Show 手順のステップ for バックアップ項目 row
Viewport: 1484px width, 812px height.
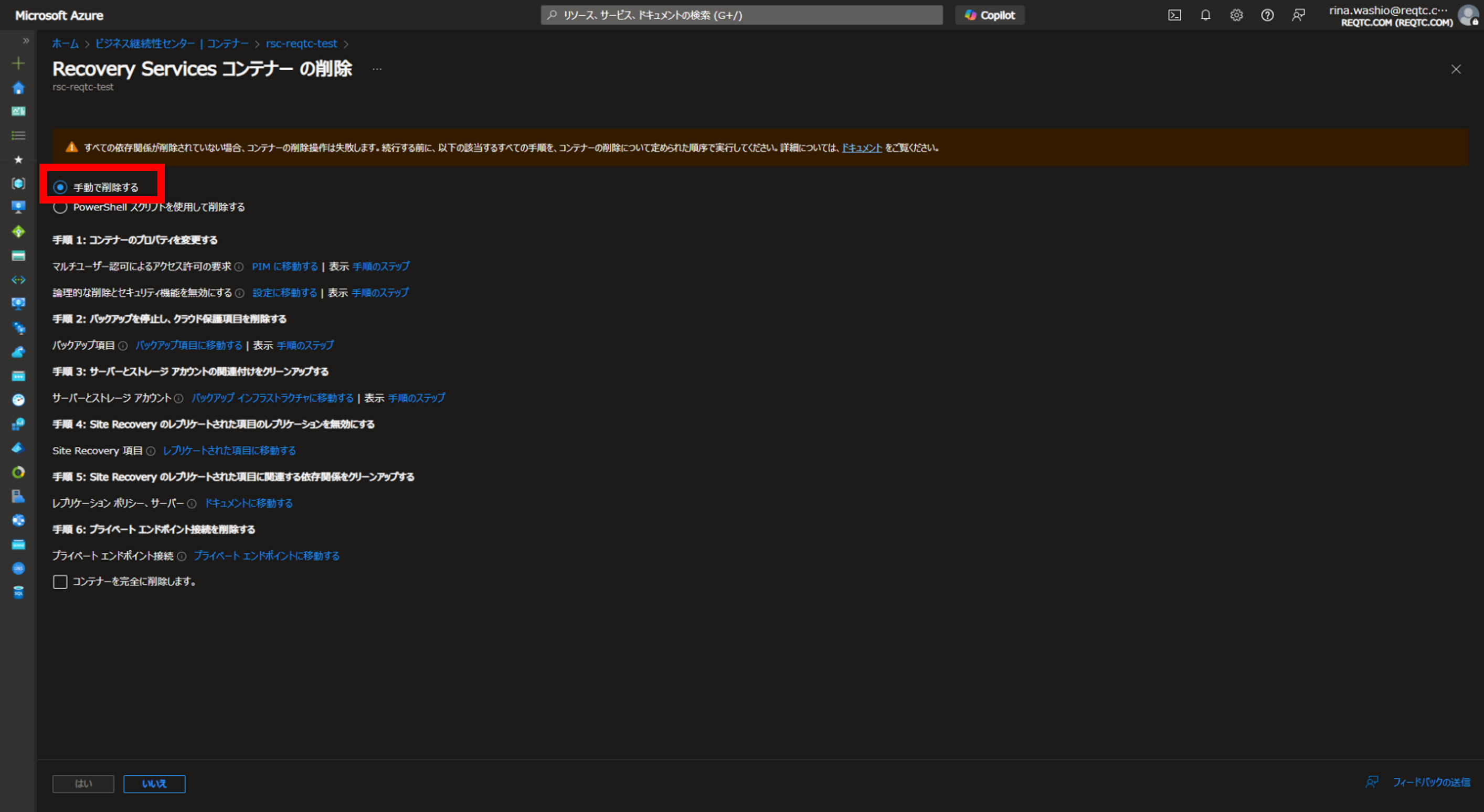tap(305, 346)
